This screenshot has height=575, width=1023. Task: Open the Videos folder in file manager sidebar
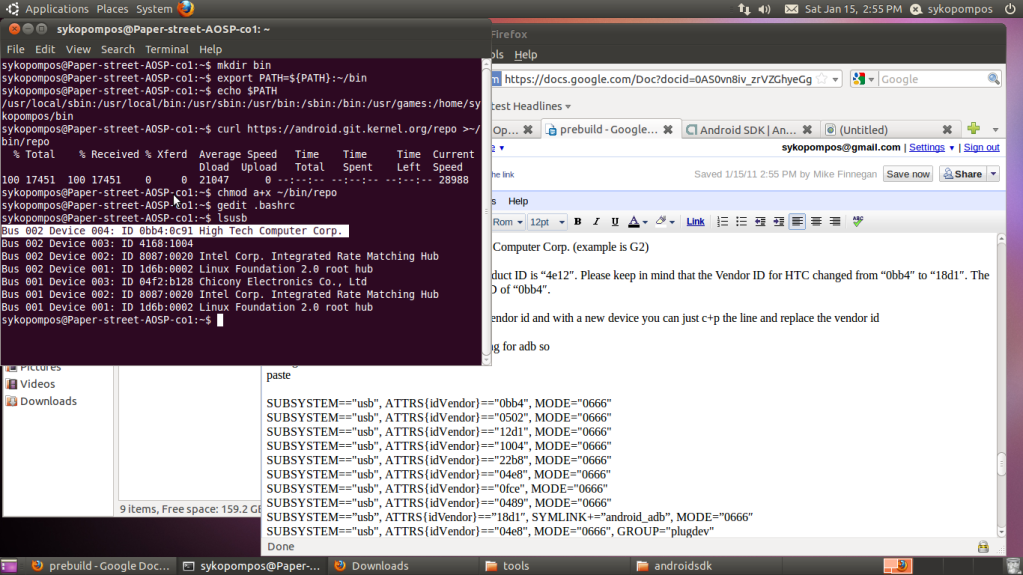pos(30,384)
